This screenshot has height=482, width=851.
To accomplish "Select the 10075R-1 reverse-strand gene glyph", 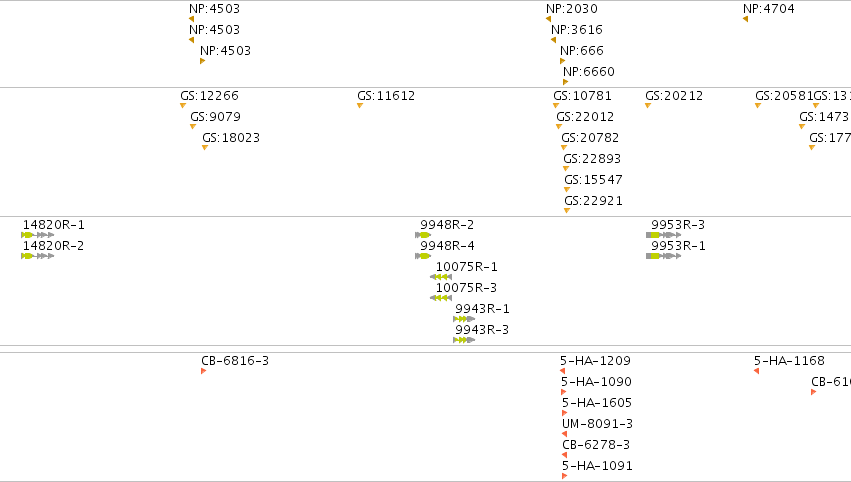I will pyautogui.click(x=441, y=277).
